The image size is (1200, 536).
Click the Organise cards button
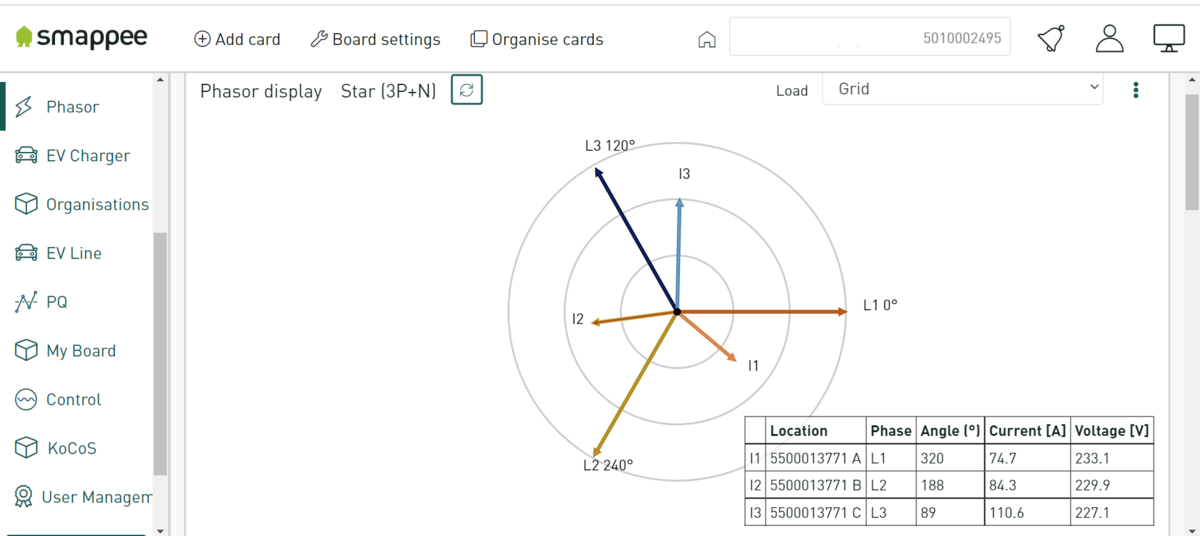click(x=537, y=39)
